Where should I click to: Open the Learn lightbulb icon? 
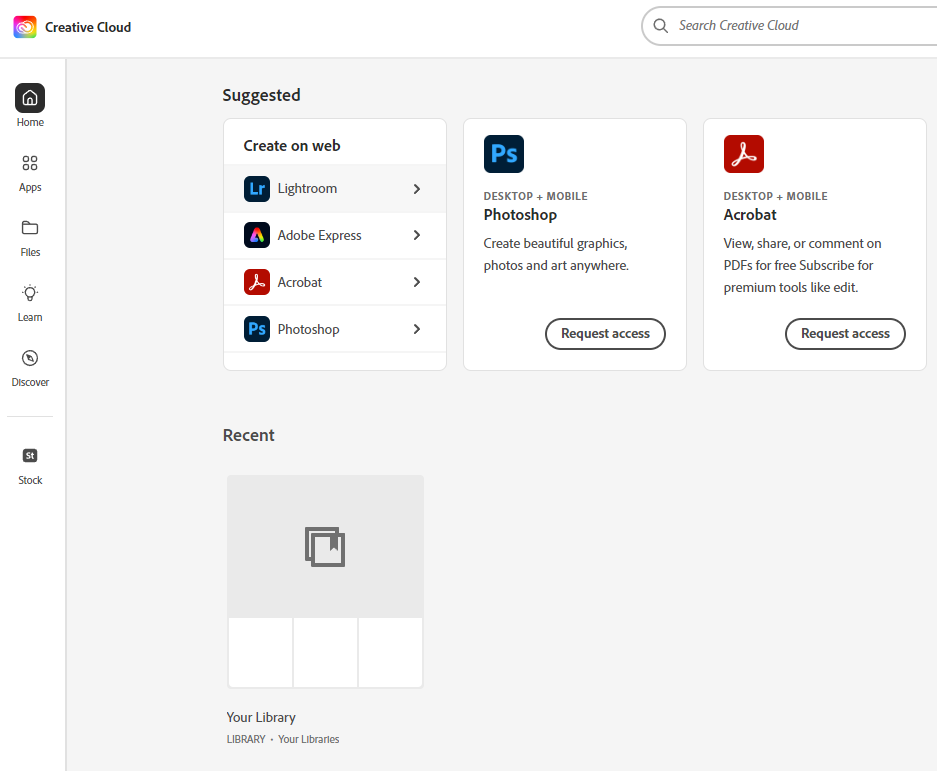[30, 293]
